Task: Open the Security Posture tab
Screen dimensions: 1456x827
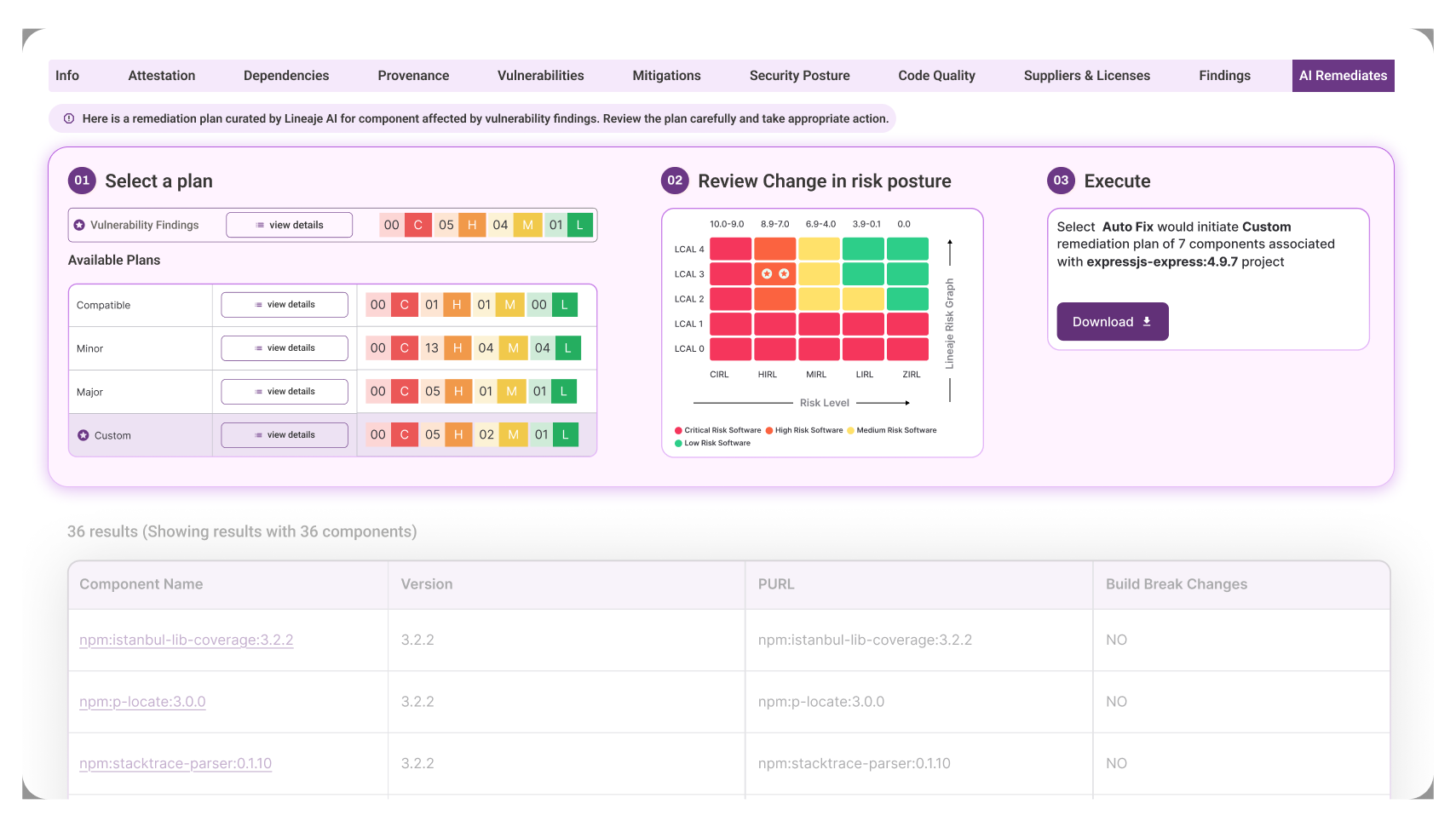Action: (799, 76)
